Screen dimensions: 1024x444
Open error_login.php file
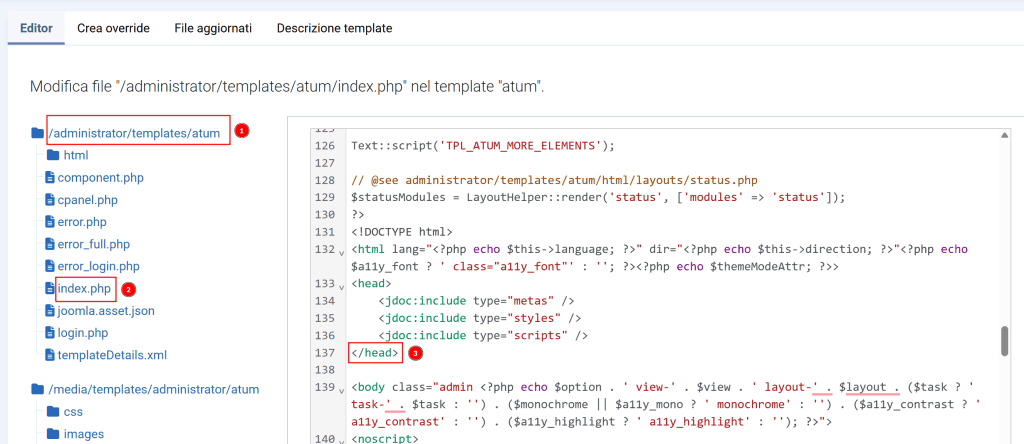tap(99, 266)
